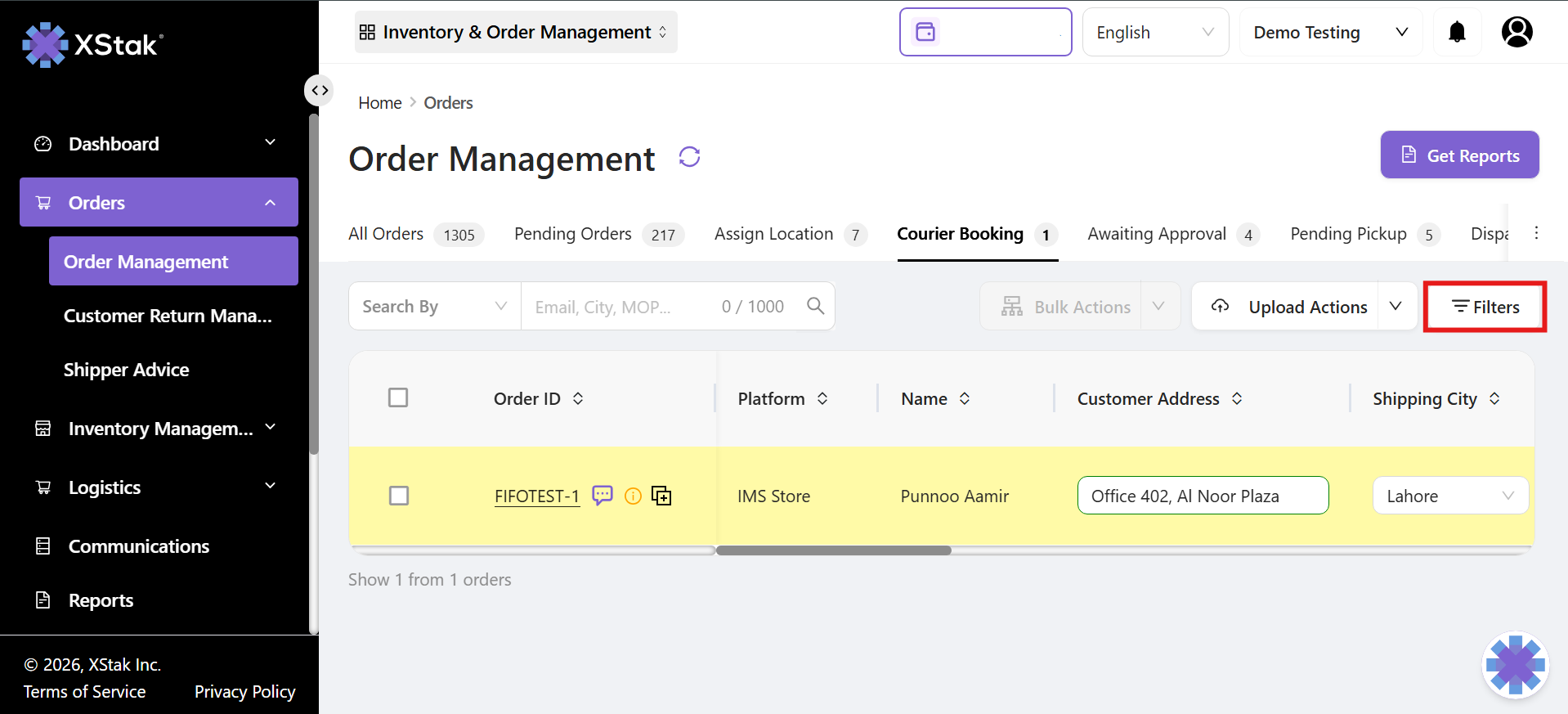Open the notifications bell
1568x714 pixels.
(1456, 32)
